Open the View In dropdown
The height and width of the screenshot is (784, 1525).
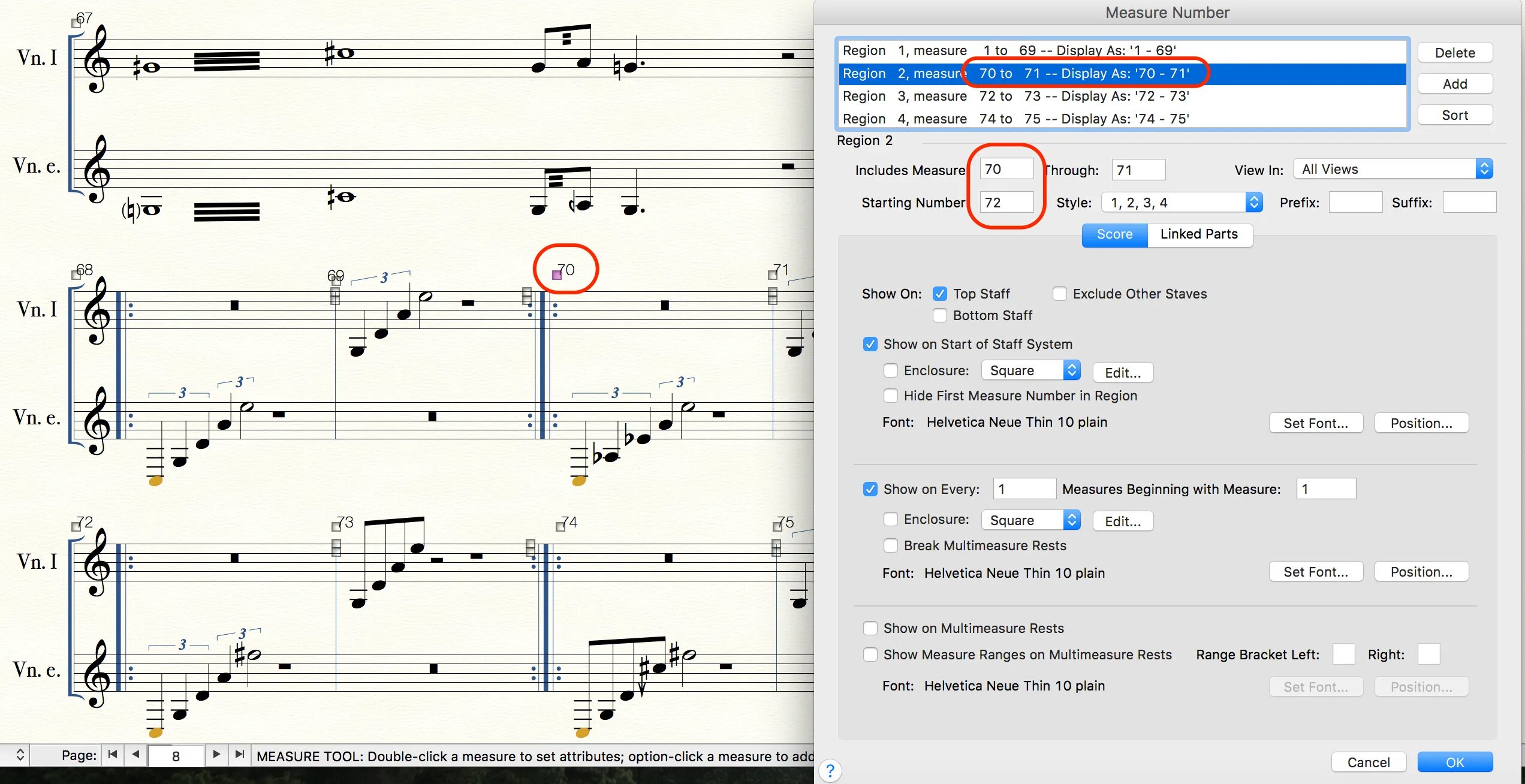[x=1393, y=169]
